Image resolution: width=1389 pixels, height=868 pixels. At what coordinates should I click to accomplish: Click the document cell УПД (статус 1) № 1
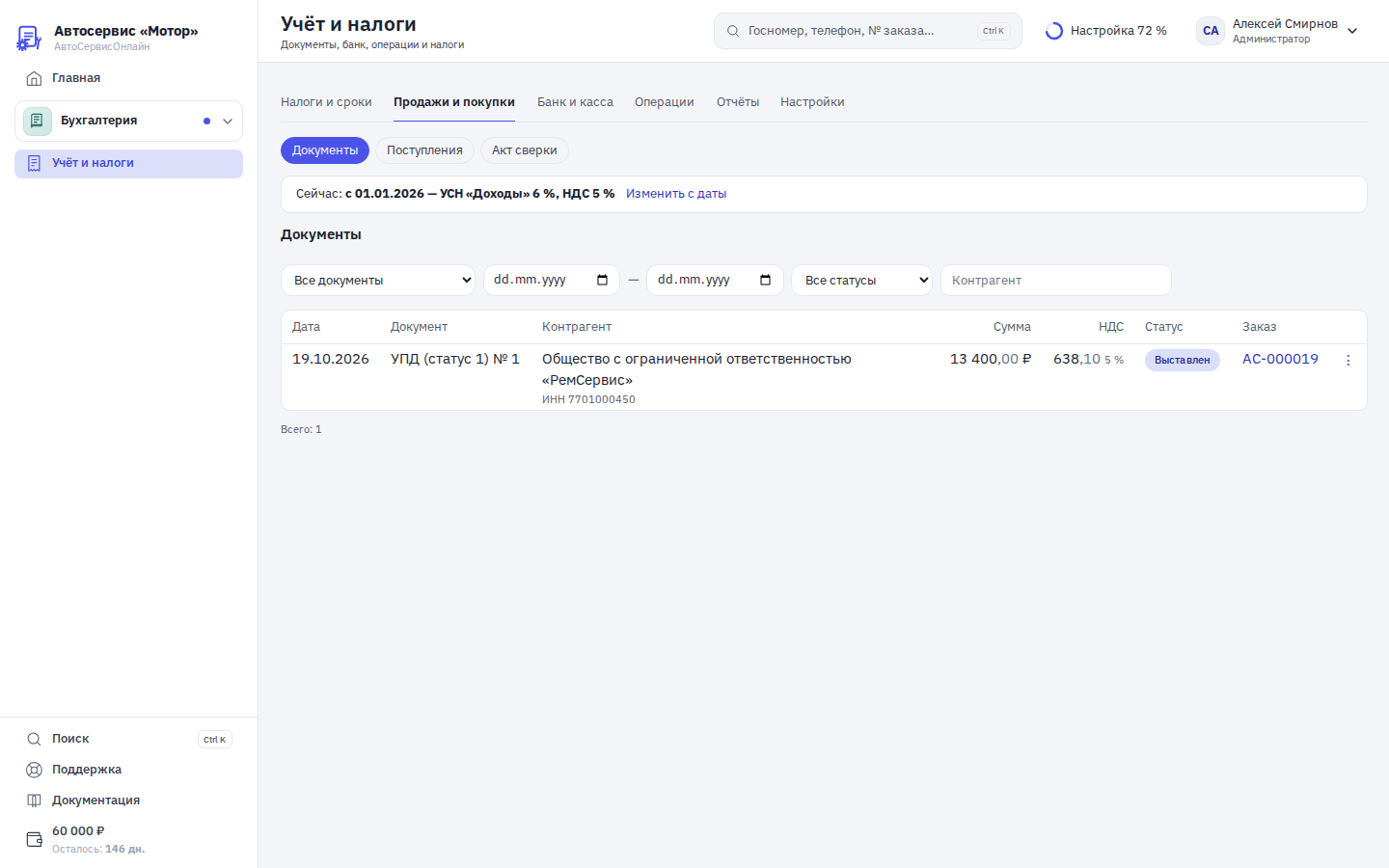point(455,359)
